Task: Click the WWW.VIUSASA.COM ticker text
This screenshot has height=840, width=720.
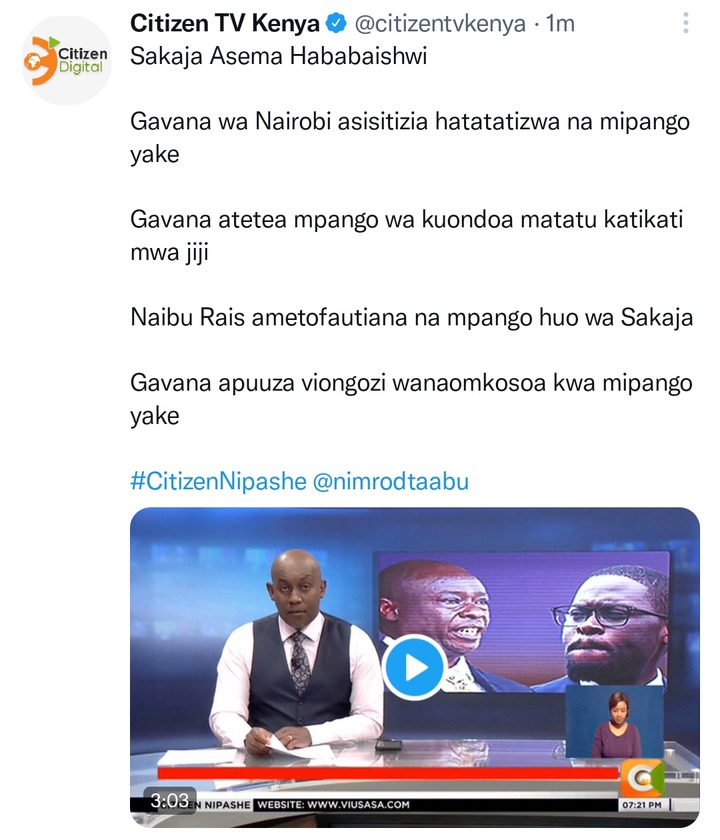Action: click(358, 804)
